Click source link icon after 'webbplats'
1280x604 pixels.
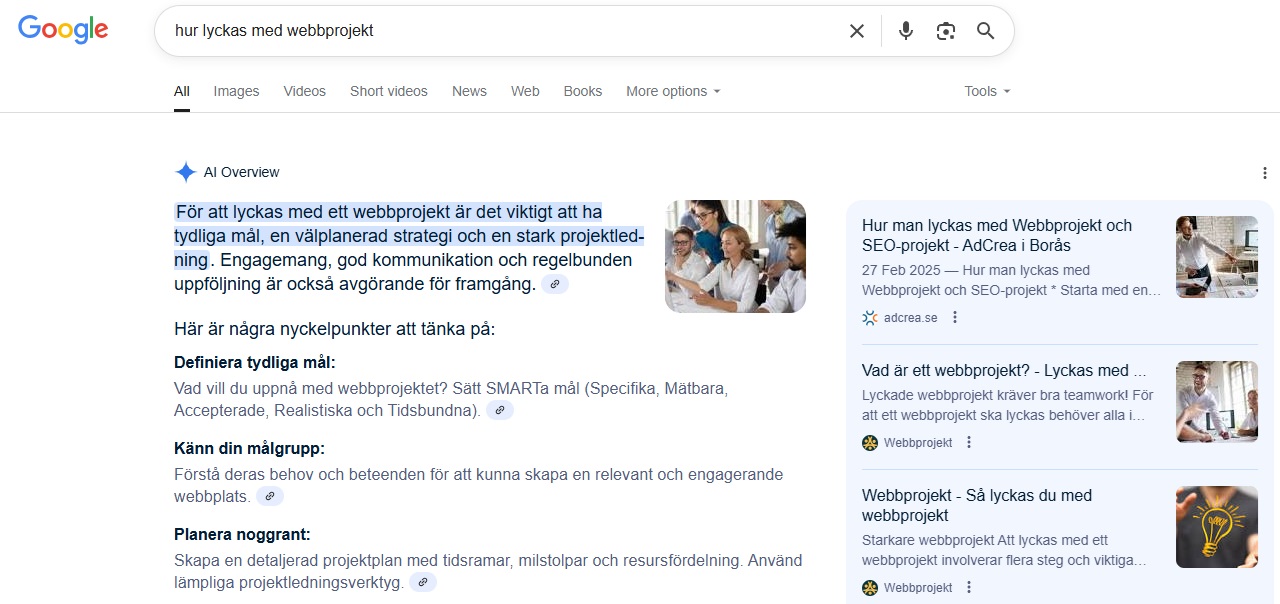point(270,496)
